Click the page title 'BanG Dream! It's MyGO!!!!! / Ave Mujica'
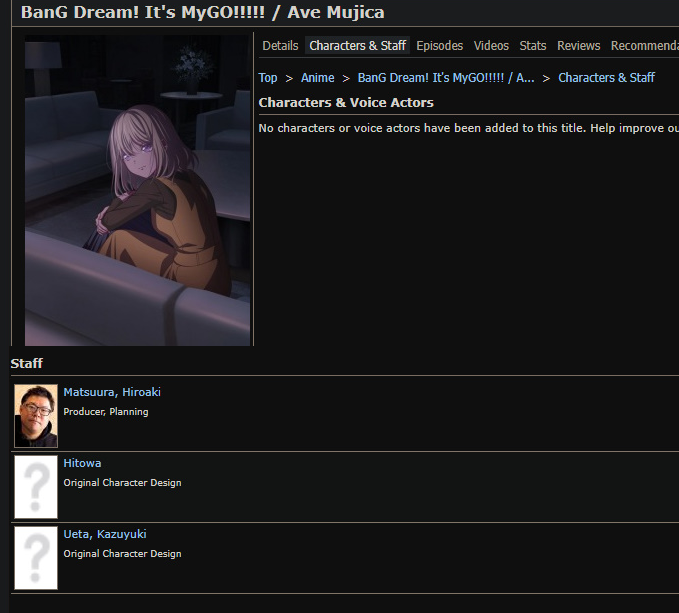The width and height of the screenshot is (679, 613). (203, 12)
